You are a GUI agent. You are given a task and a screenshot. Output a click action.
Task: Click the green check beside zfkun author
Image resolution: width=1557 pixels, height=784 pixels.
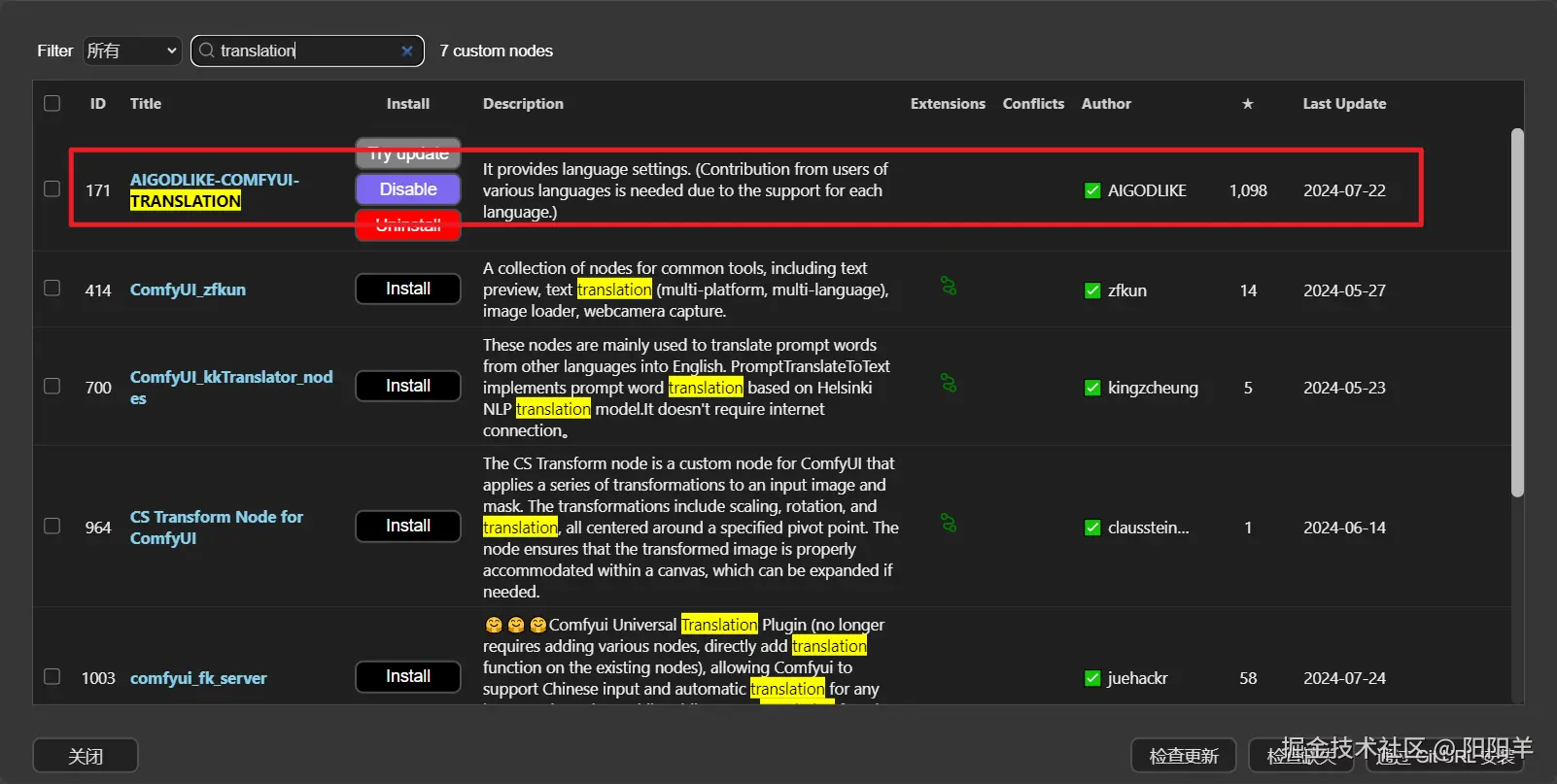pos(1092,290)
